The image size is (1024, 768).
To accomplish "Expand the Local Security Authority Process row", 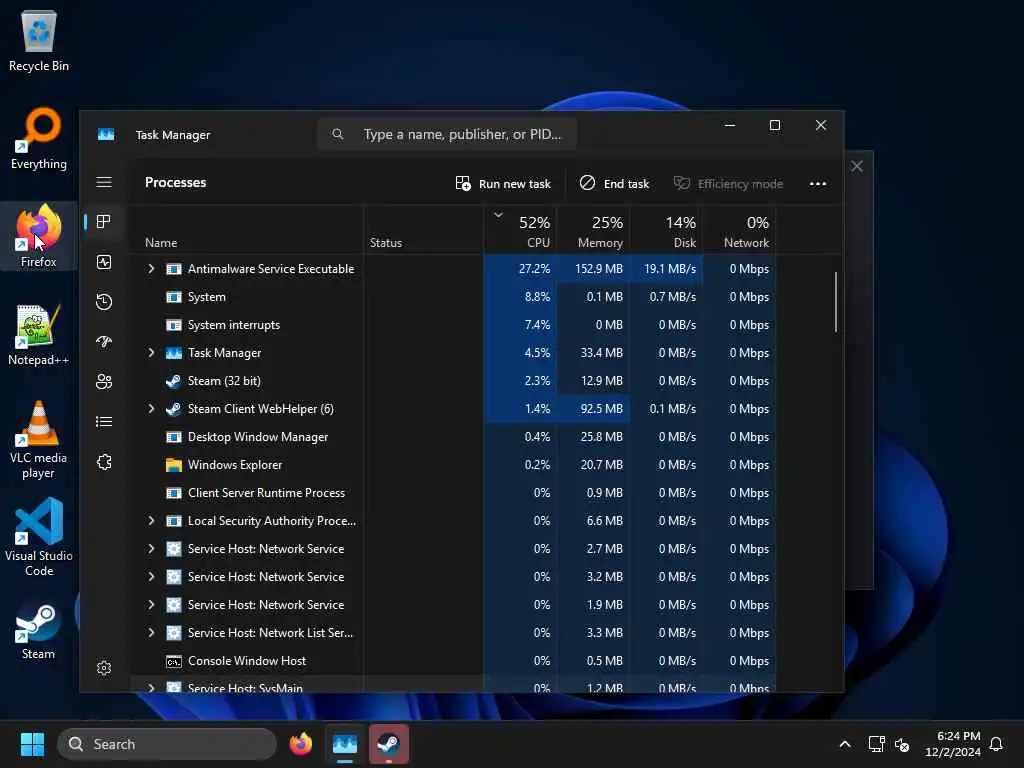I will point(151,521).
